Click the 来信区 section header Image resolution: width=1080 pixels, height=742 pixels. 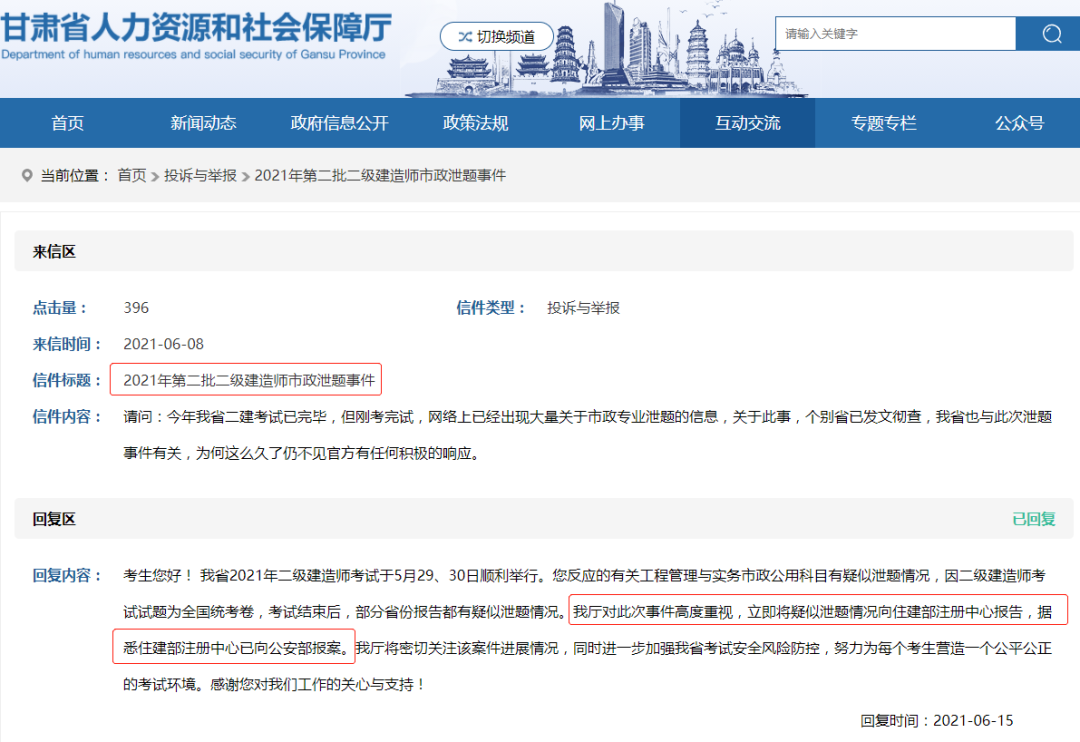point(54,252)
